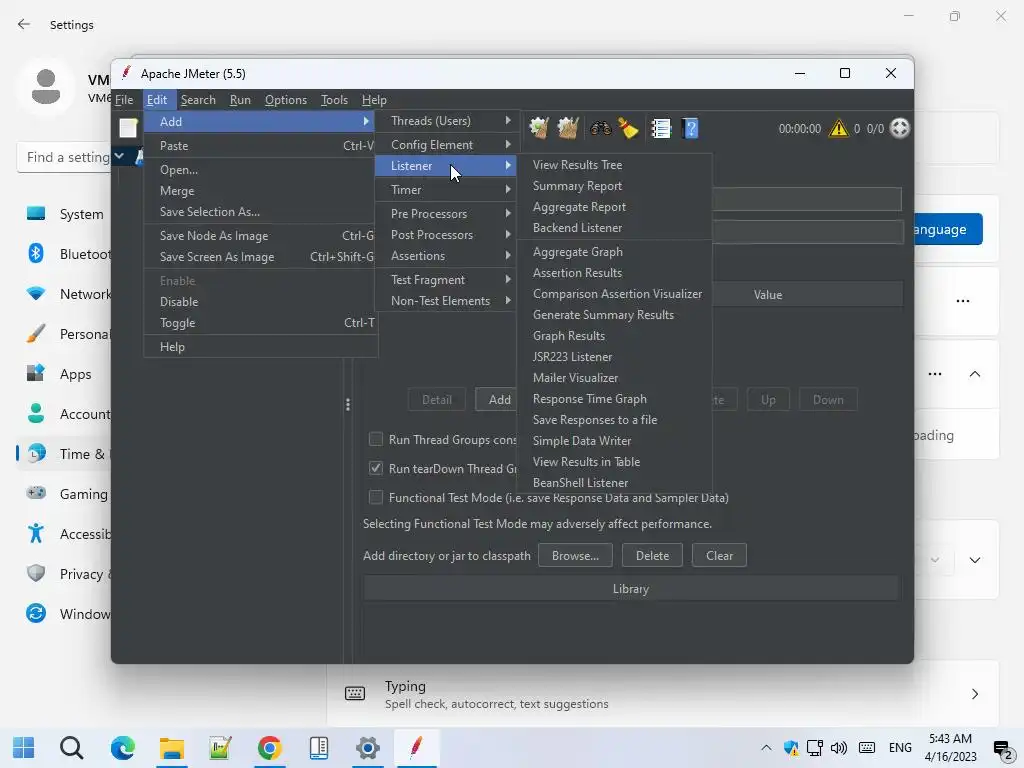This screenshot has height=768, width=1024.
Task: Click the panel splitter dots handle
Action: click(347, 405)
